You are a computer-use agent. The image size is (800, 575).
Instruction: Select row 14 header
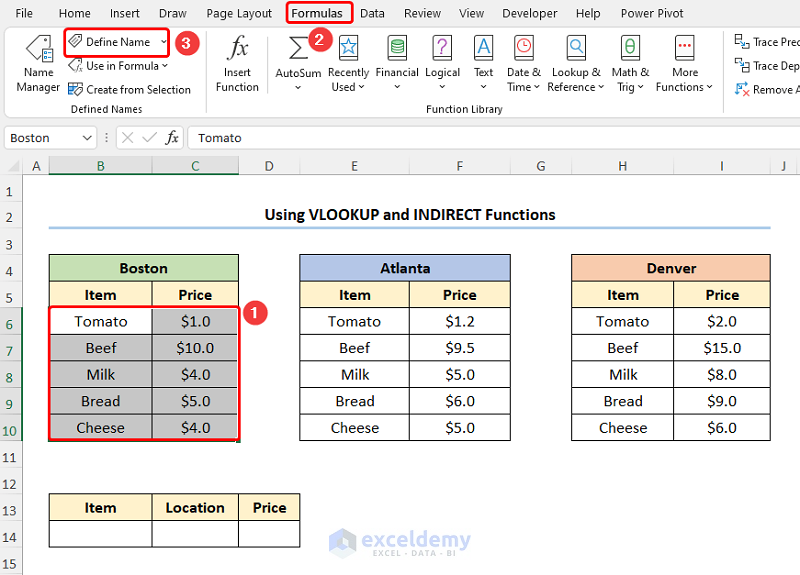pos(10,537)
